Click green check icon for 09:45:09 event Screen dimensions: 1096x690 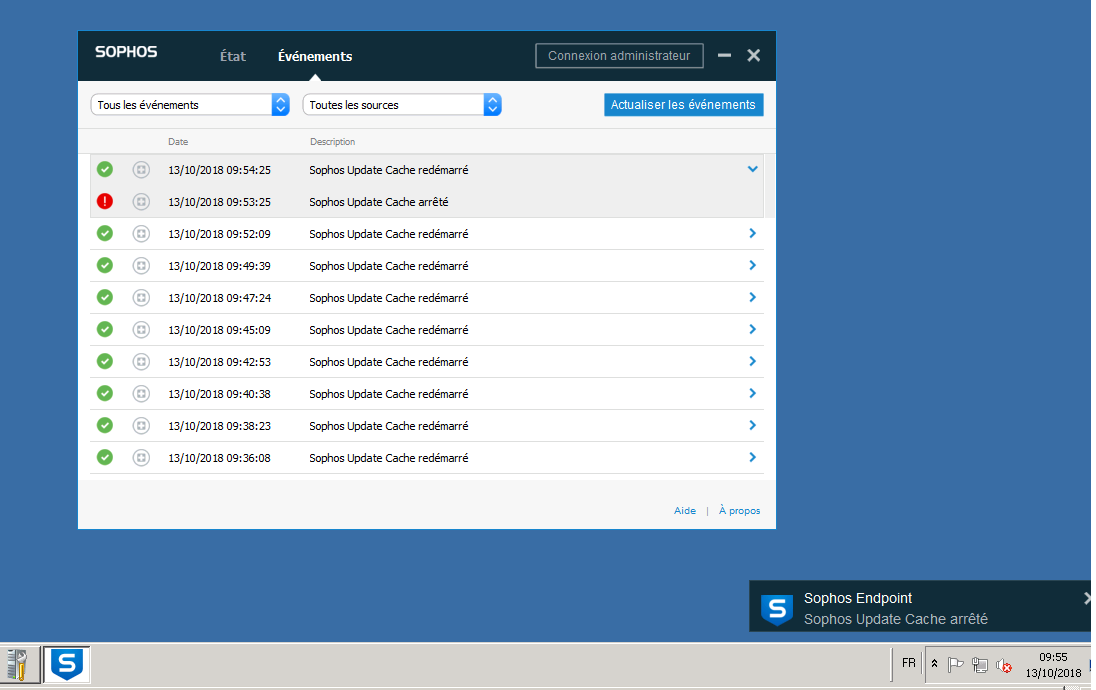tap(105, 329)
